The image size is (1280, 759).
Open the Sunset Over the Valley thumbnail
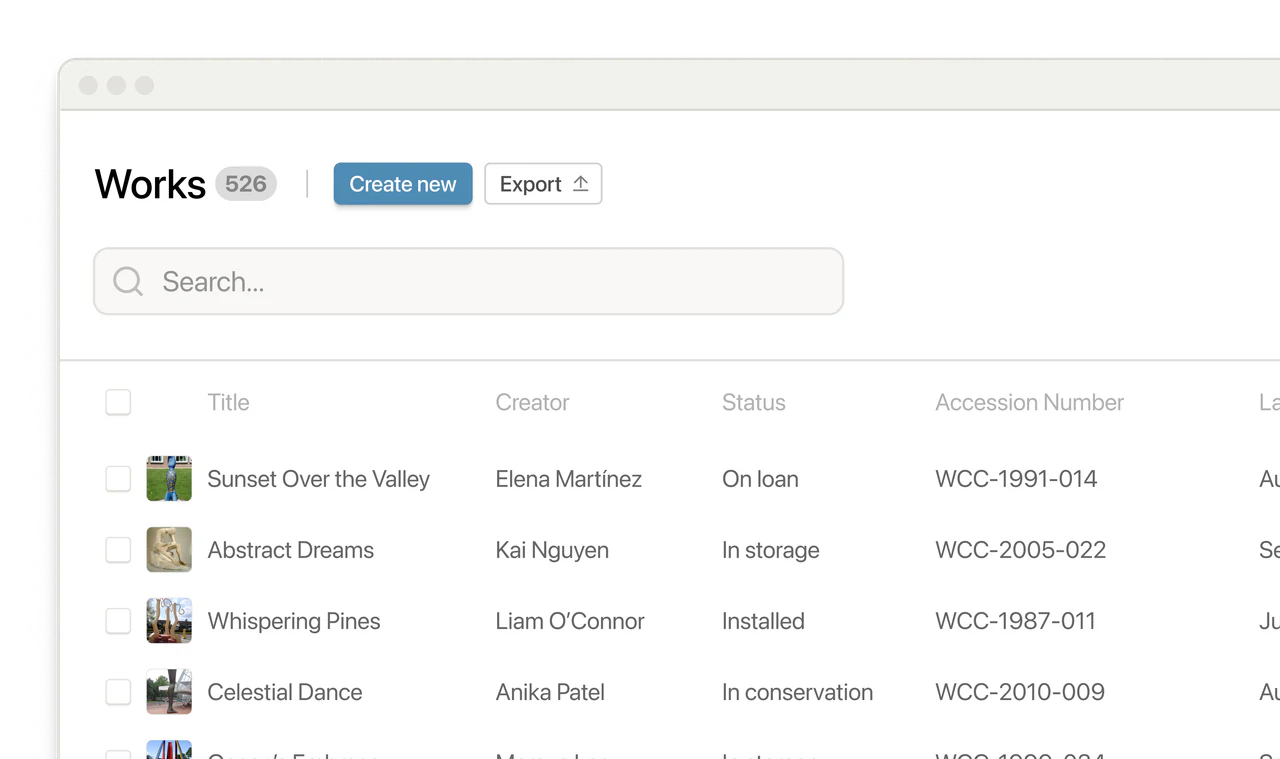169,479
